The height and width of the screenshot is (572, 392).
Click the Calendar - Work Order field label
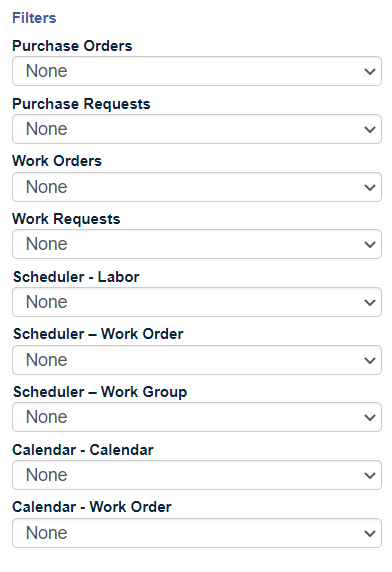[92, 507]
